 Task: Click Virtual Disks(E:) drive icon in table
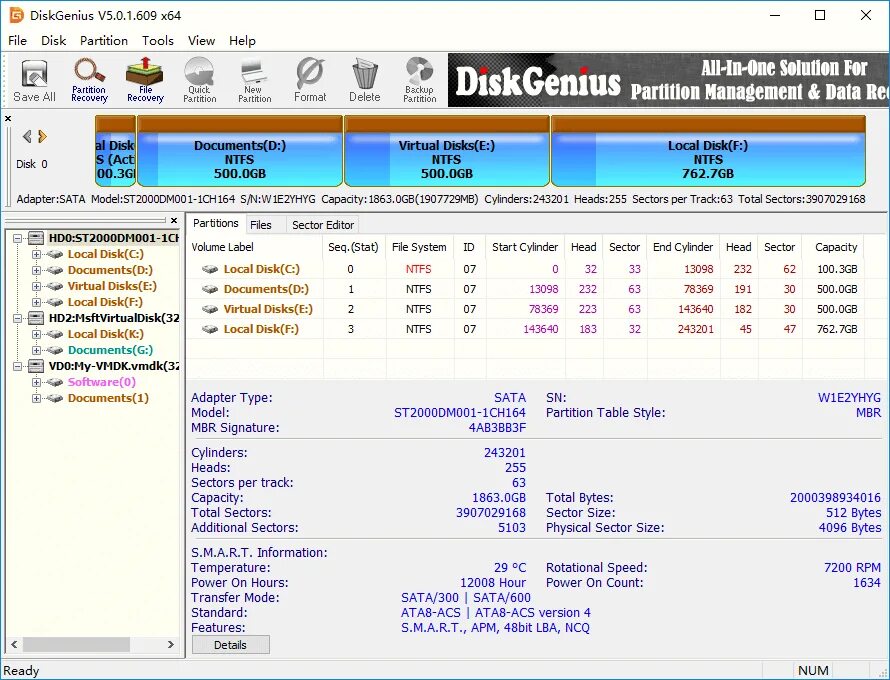210,309
